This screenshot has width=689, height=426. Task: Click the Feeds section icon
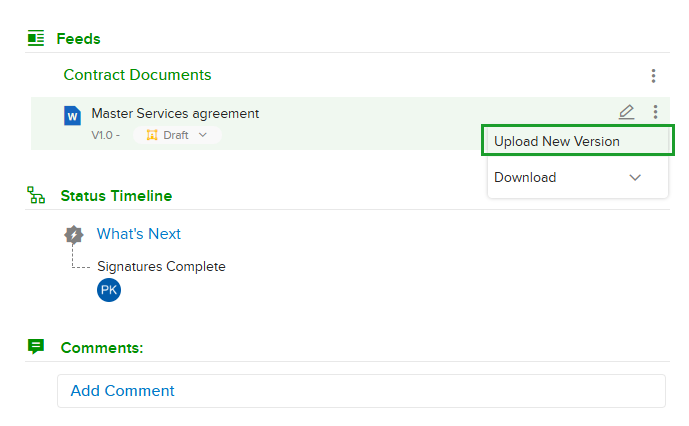point(36,38)
